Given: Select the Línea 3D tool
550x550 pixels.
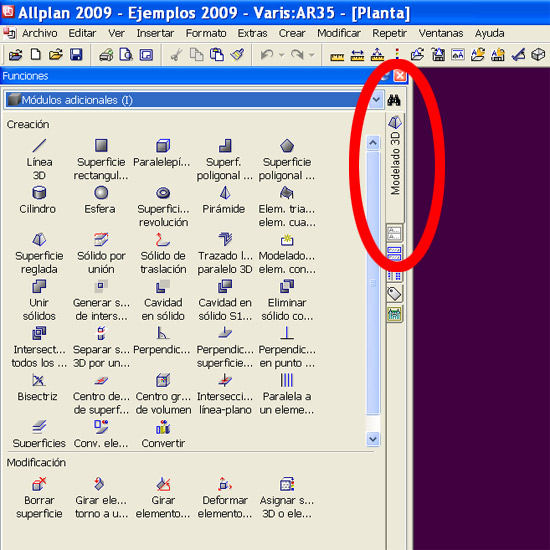Looking at the screenshot, I should [39, 159].
